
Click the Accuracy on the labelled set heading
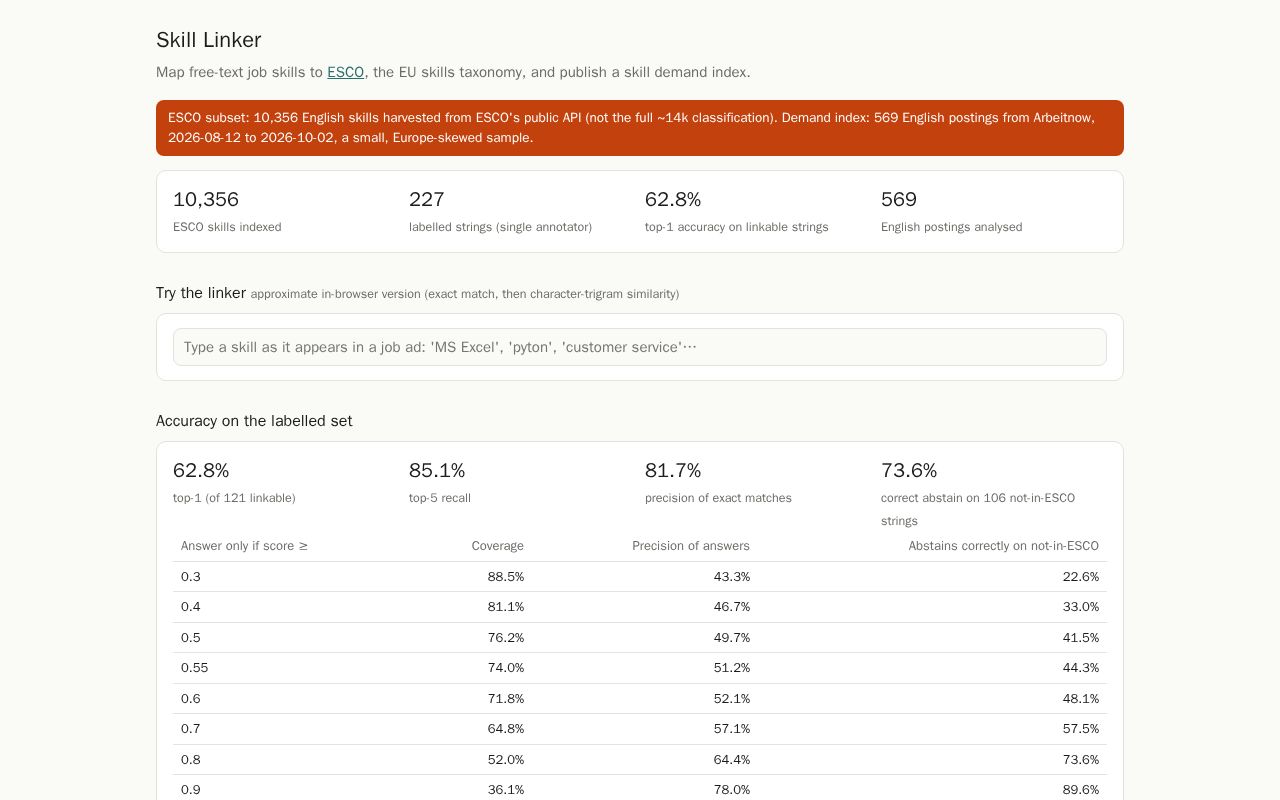coord(254,421)
